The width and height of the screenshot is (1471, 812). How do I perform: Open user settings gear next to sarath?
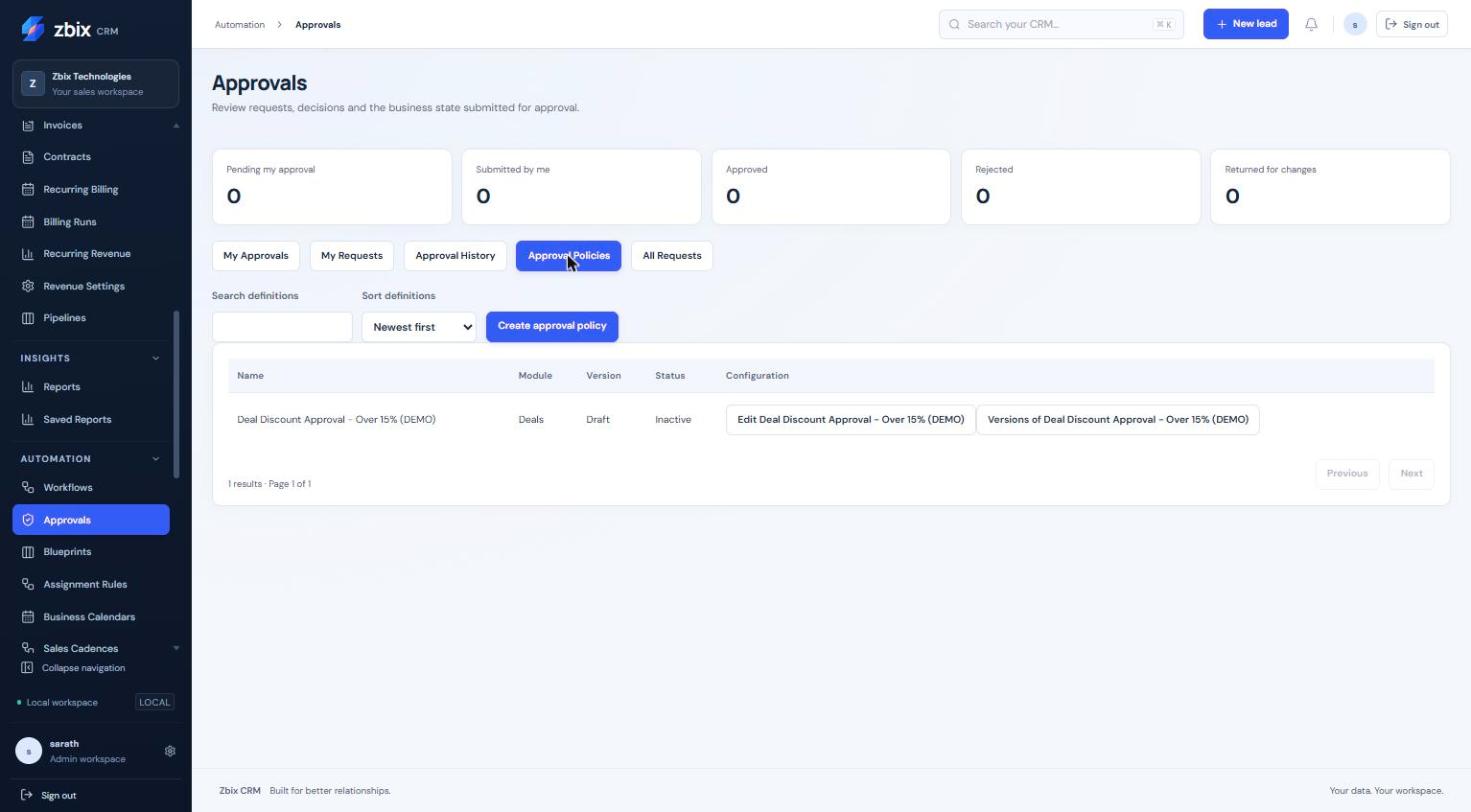coord(170,751)
